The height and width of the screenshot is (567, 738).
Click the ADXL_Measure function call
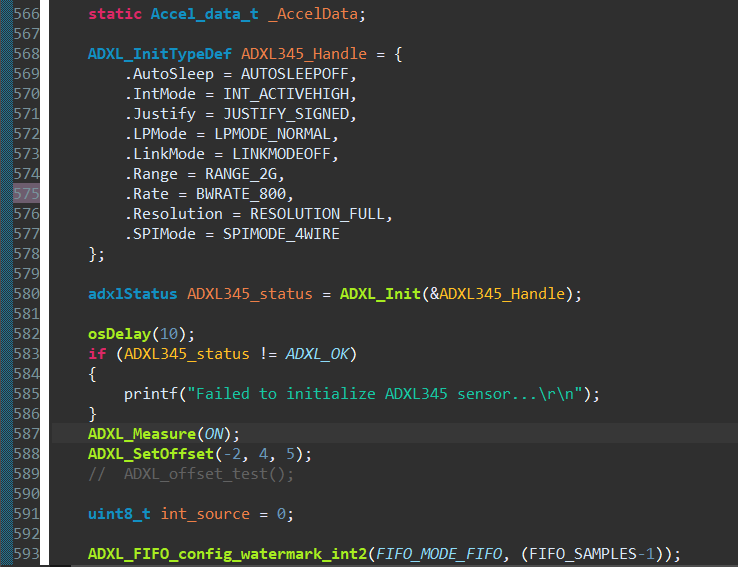click(x=142, y=434)
